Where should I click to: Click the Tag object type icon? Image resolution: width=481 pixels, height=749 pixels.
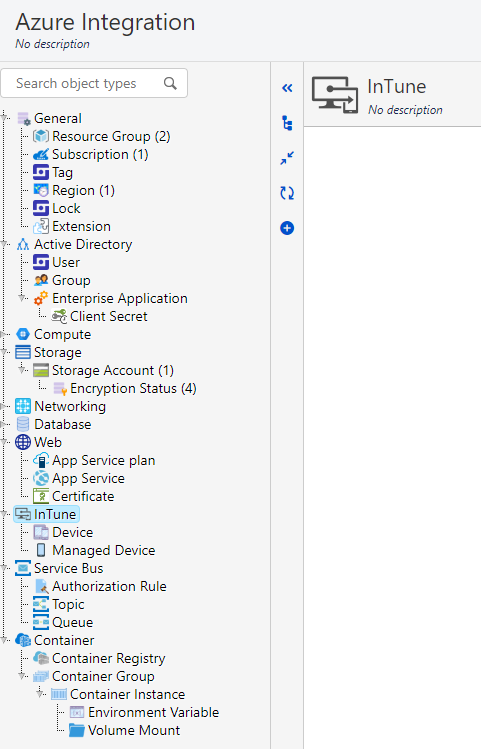pos(41,172)
